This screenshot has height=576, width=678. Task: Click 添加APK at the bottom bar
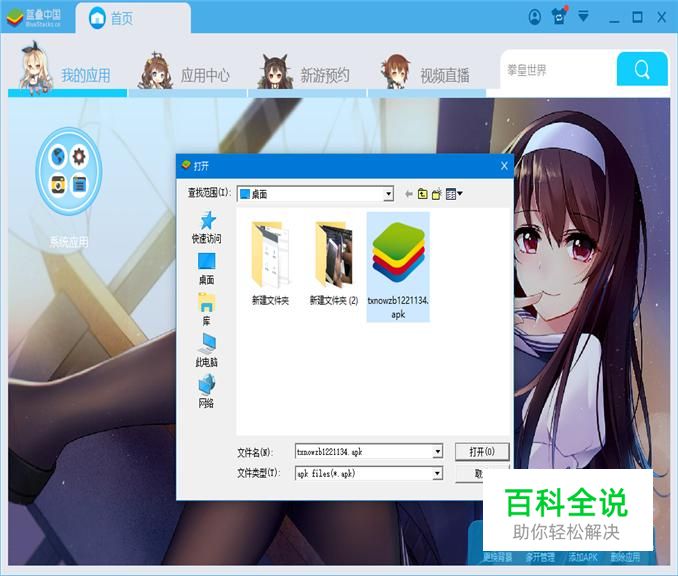pos(583,557)
